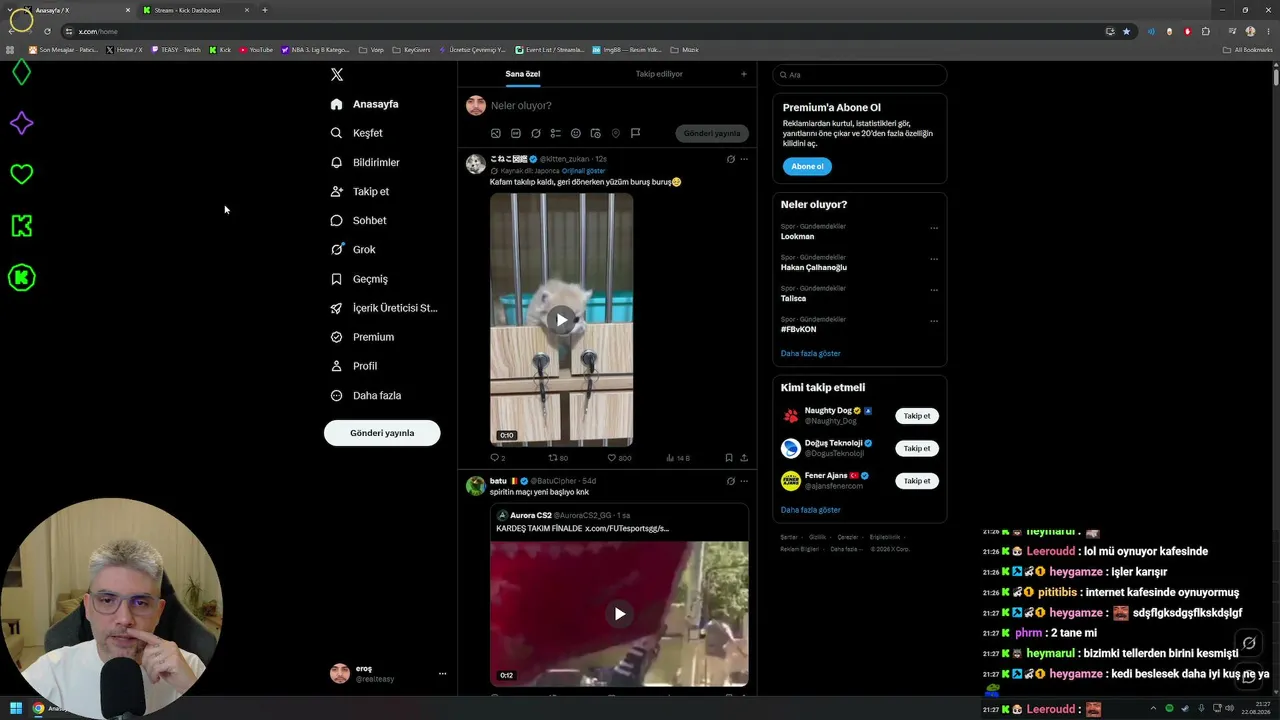The image size is (1280, 720).
Task: Switch to Sana özel tab
Action: click(523, 74)
